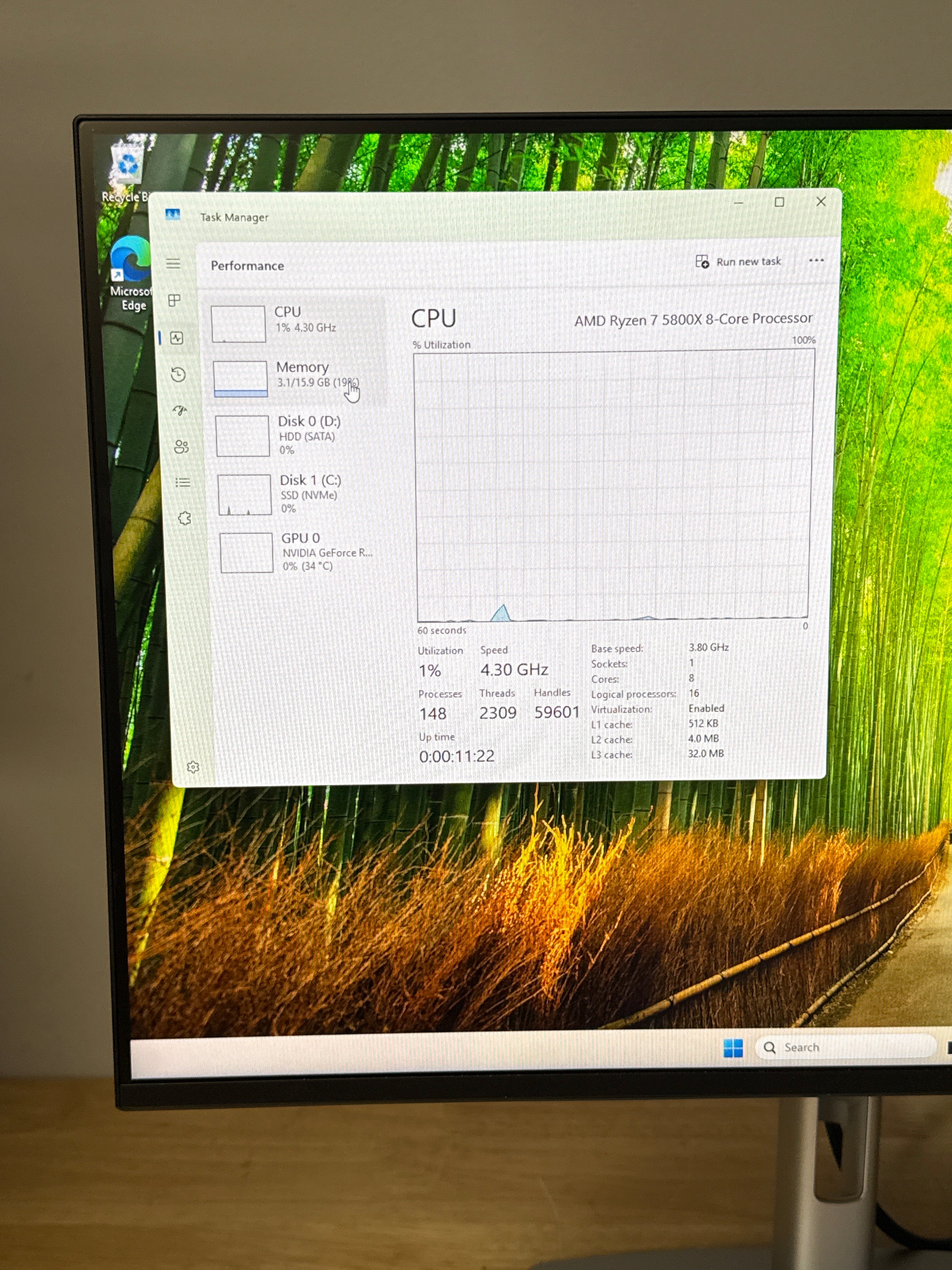
Task: Open the Windows Start menu
Action: 733,1048
